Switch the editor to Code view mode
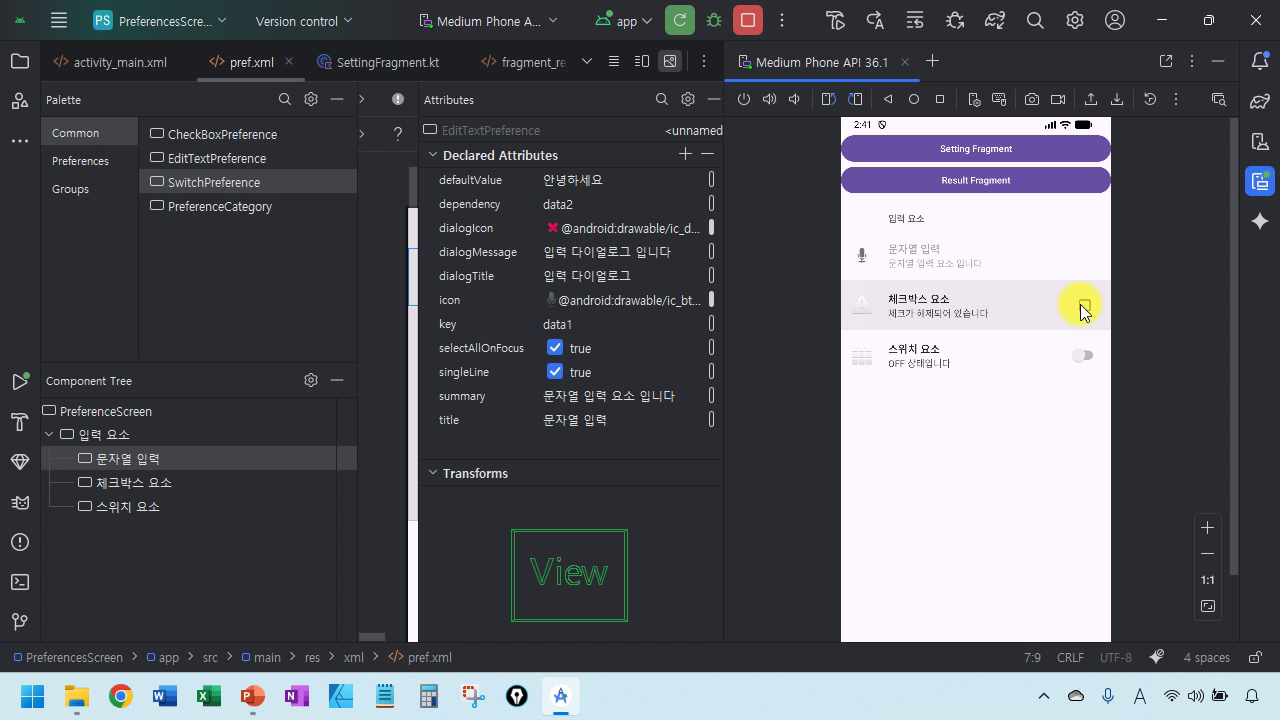 coord(613,61)
